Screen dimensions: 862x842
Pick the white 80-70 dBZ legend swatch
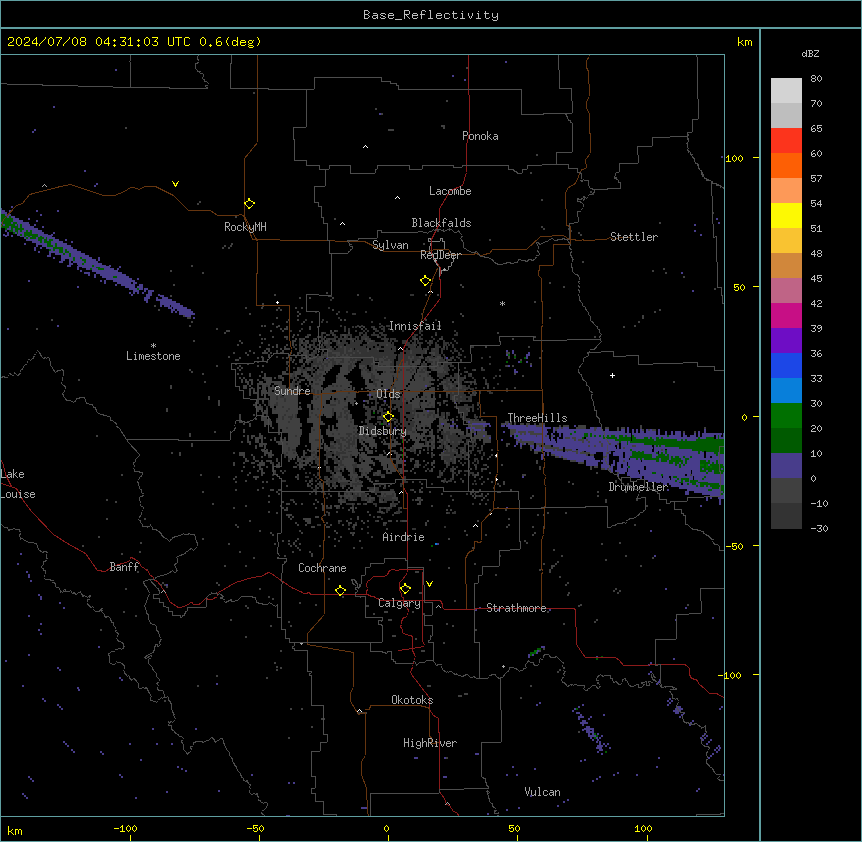[x=786, y=91]
